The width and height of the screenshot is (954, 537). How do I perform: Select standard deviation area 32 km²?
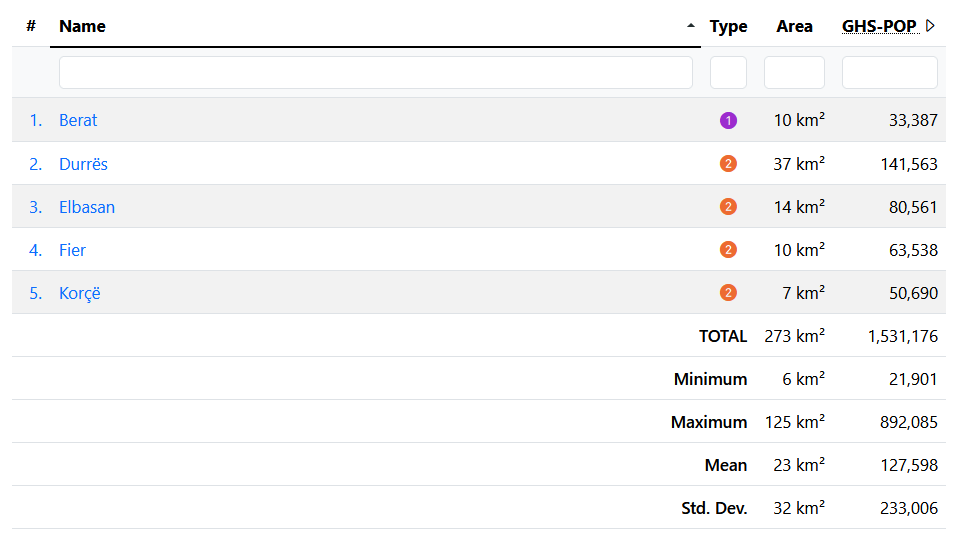799,508
